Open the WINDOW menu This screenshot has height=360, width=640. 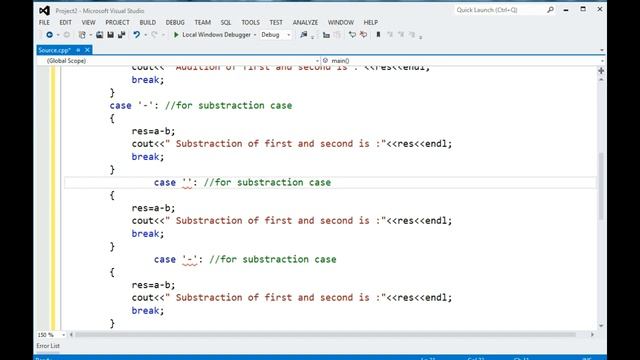(x=340, y=22)
